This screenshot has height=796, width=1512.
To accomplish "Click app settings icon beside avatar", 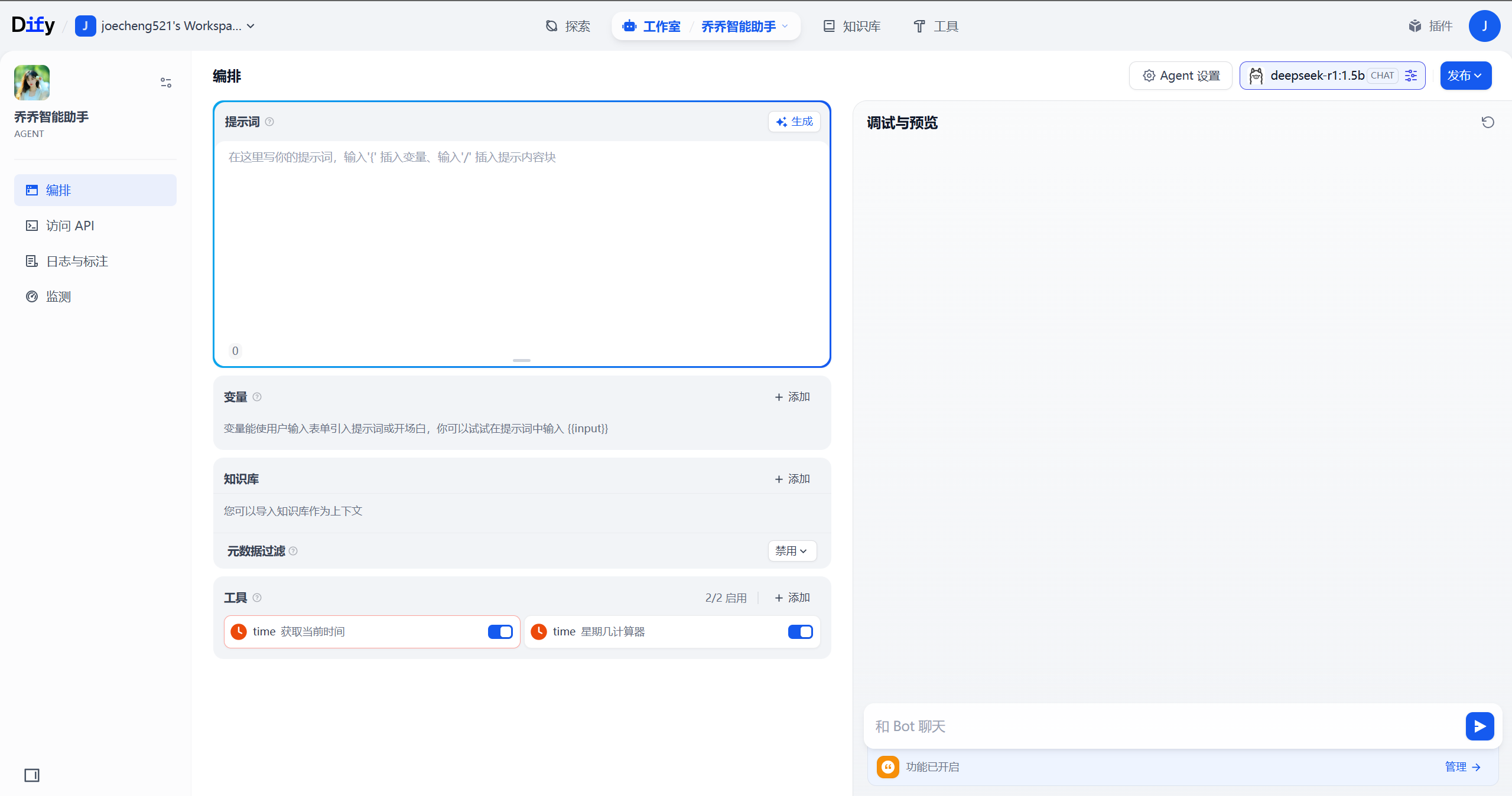I will click(166, 83).
